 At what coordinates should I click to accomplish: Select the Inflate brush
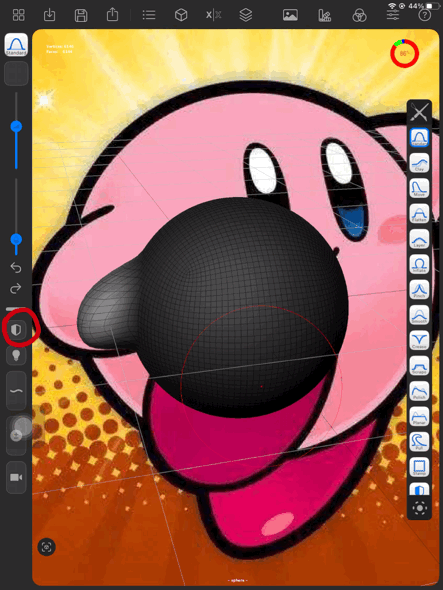[x=419, y=264]
